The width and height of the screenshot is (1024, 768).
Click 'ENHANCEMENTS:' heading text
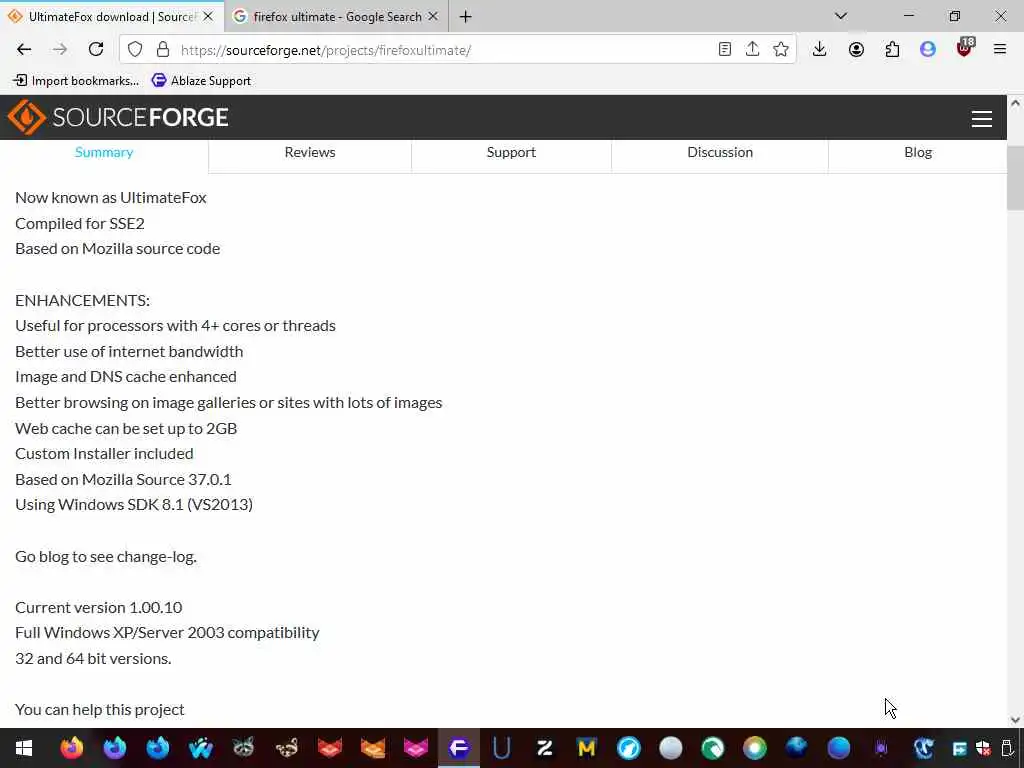(x=82, y=300)
